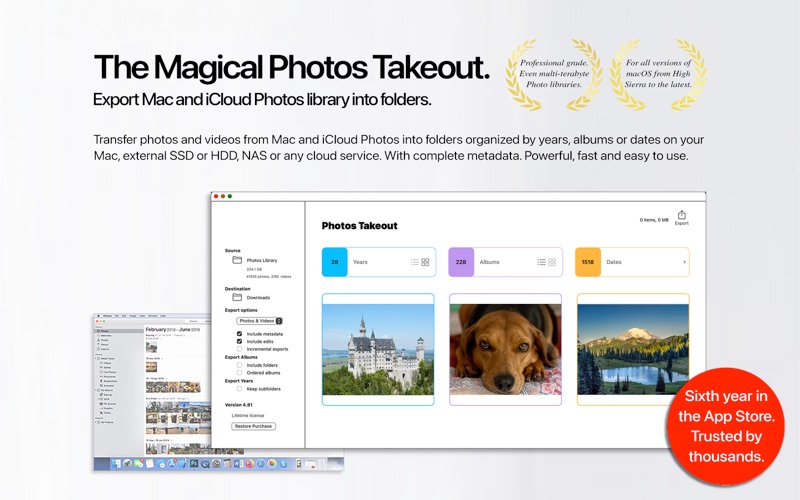Tick the Keep subfolders checkbox
Screen dimensions: 800x500
point(239,388)
